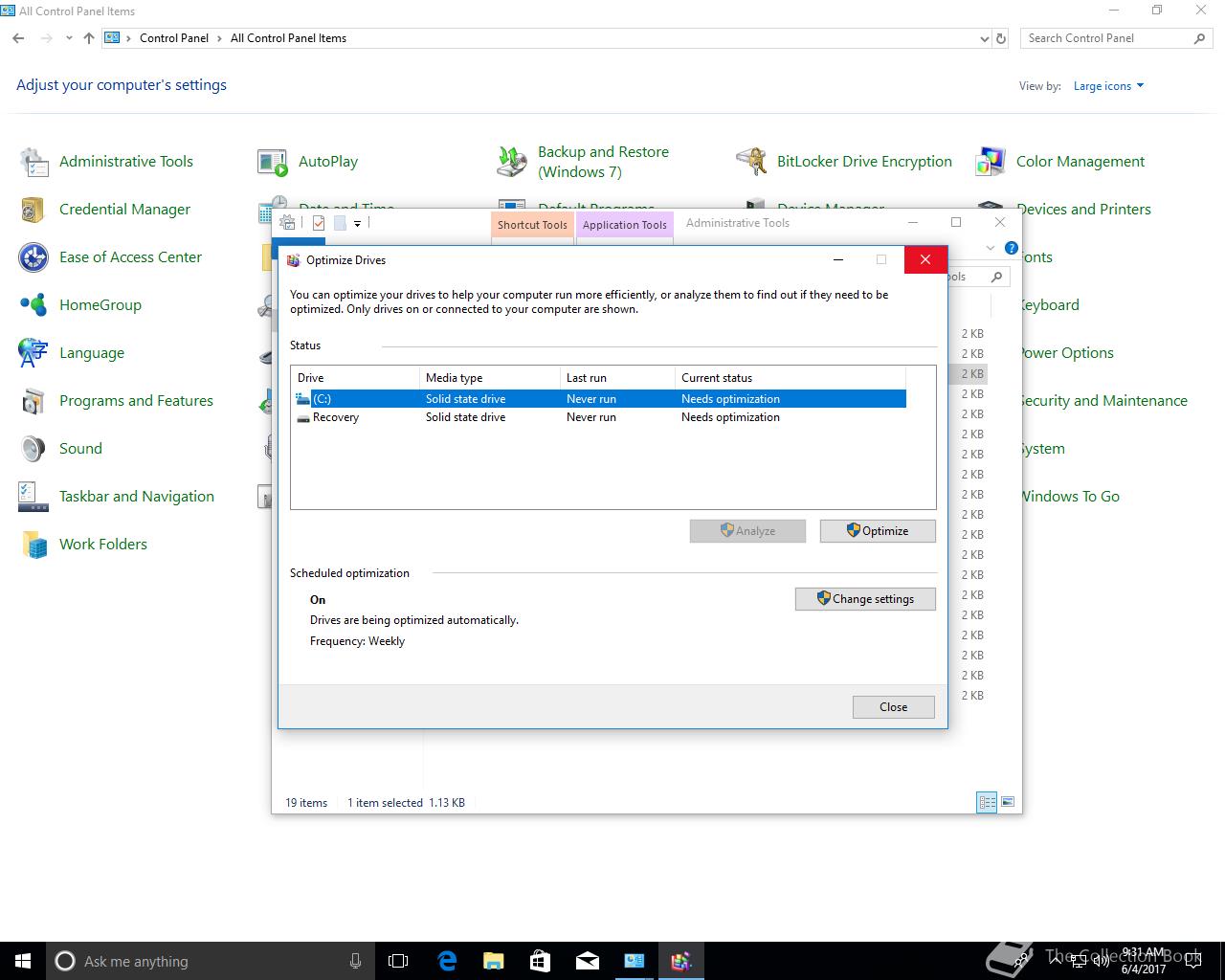The height and width of the screenshot is (980, 1225).
Task: Open the Sound icon
Action: click(34, 449)
